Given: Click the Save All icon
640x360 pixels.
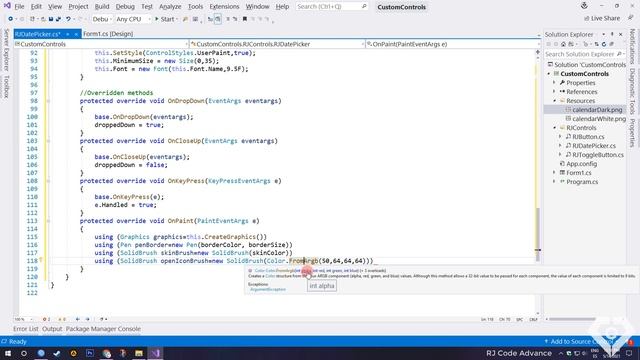Looking at the screenshot, I should click(58, 19).
